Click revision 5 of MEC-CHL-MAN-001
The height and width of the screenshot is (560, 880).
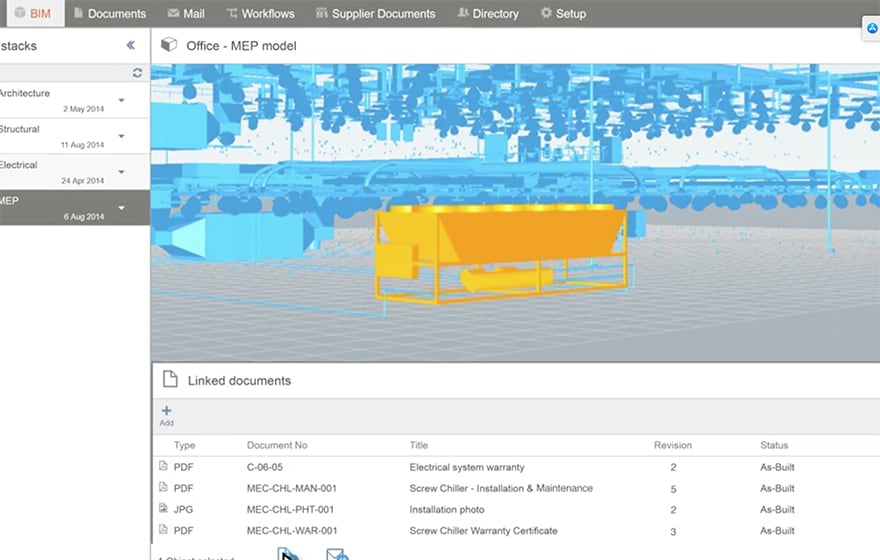tap(673, 489)
